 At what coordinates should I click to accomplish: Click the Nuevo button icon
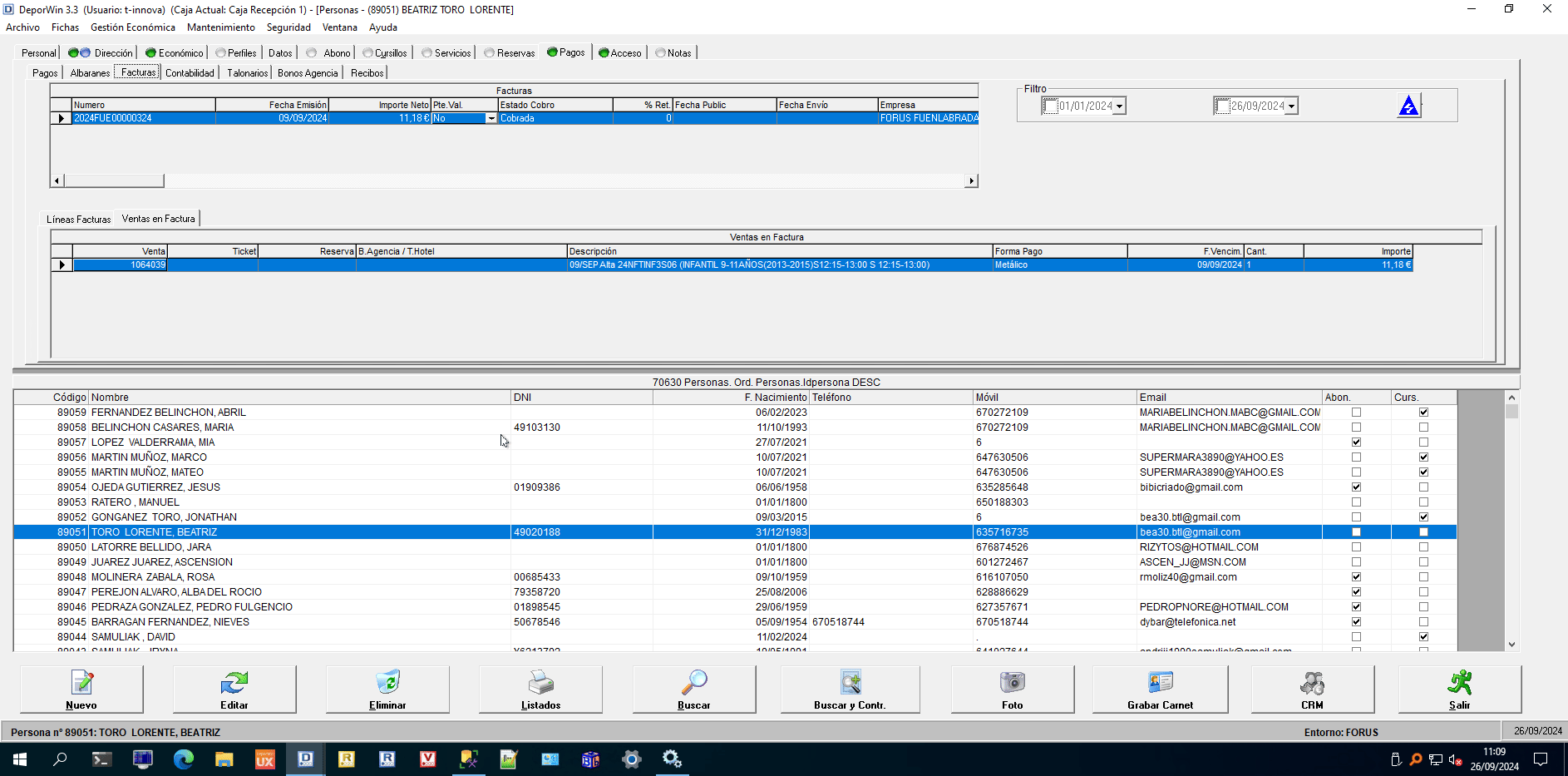pyautogui.click(x=81, y=689)
